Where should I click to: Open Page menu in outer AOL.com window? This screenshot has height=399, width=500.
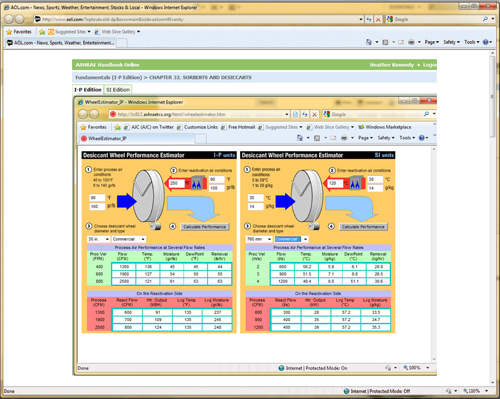tap(432, 42)
